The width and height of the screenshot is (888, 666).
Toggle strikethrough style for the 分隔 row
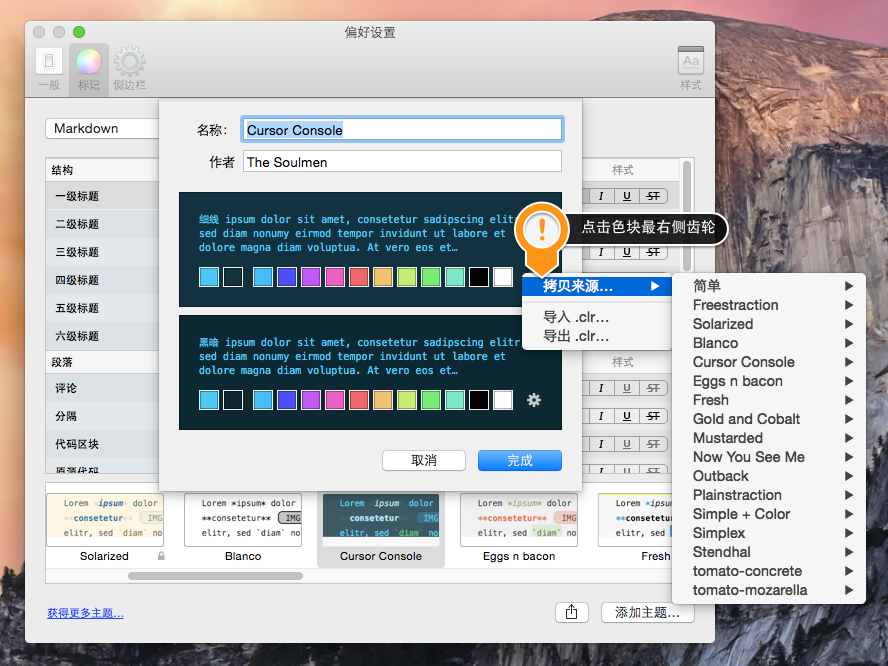[x=653, y=416]
